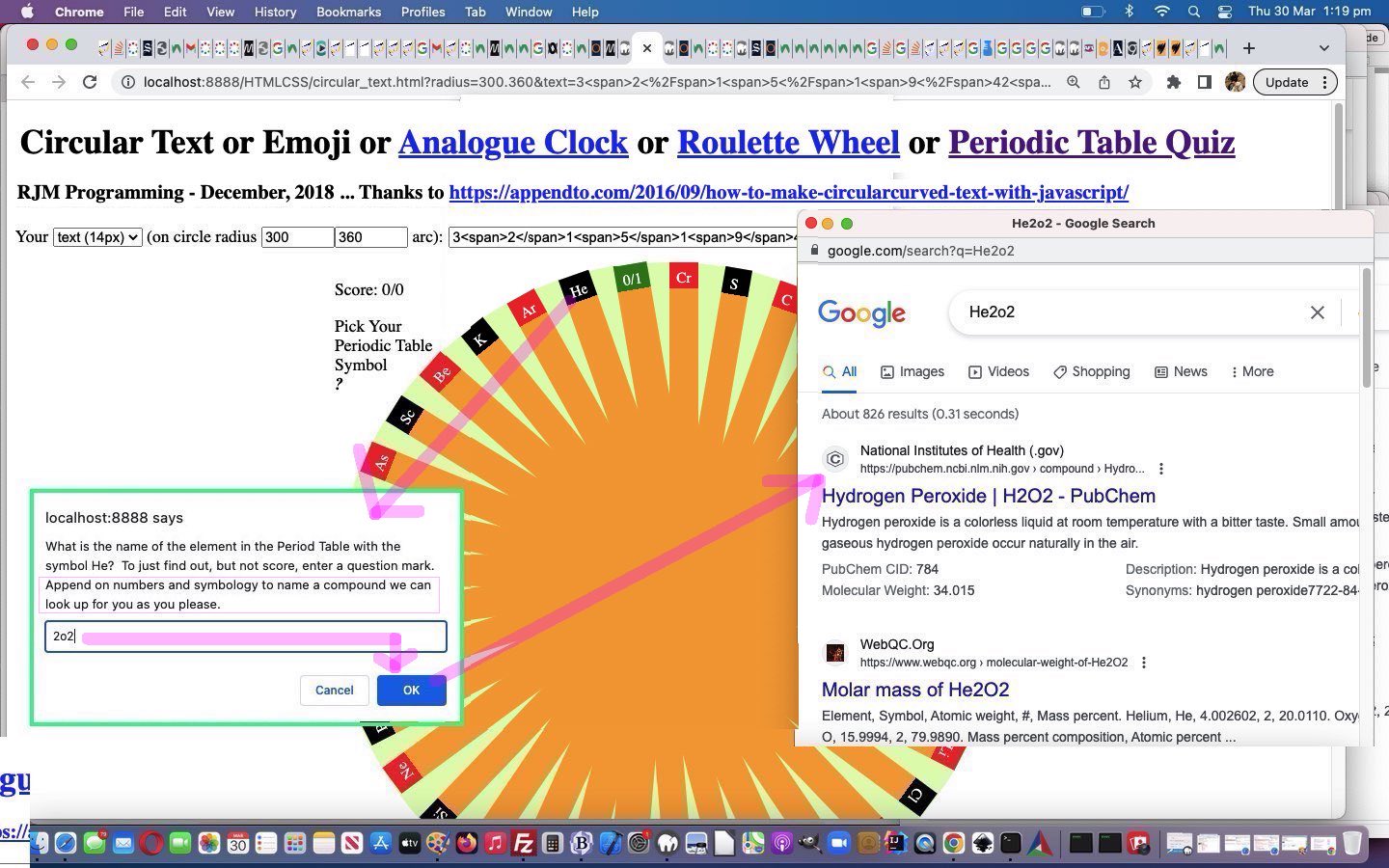Click the browser back arrow

(28, 82)
